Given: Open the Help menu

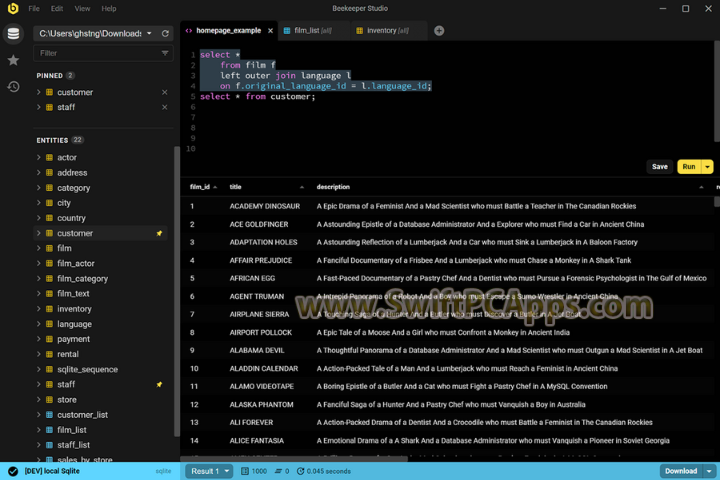Looking at the screenshot, I should pos(109,9).
